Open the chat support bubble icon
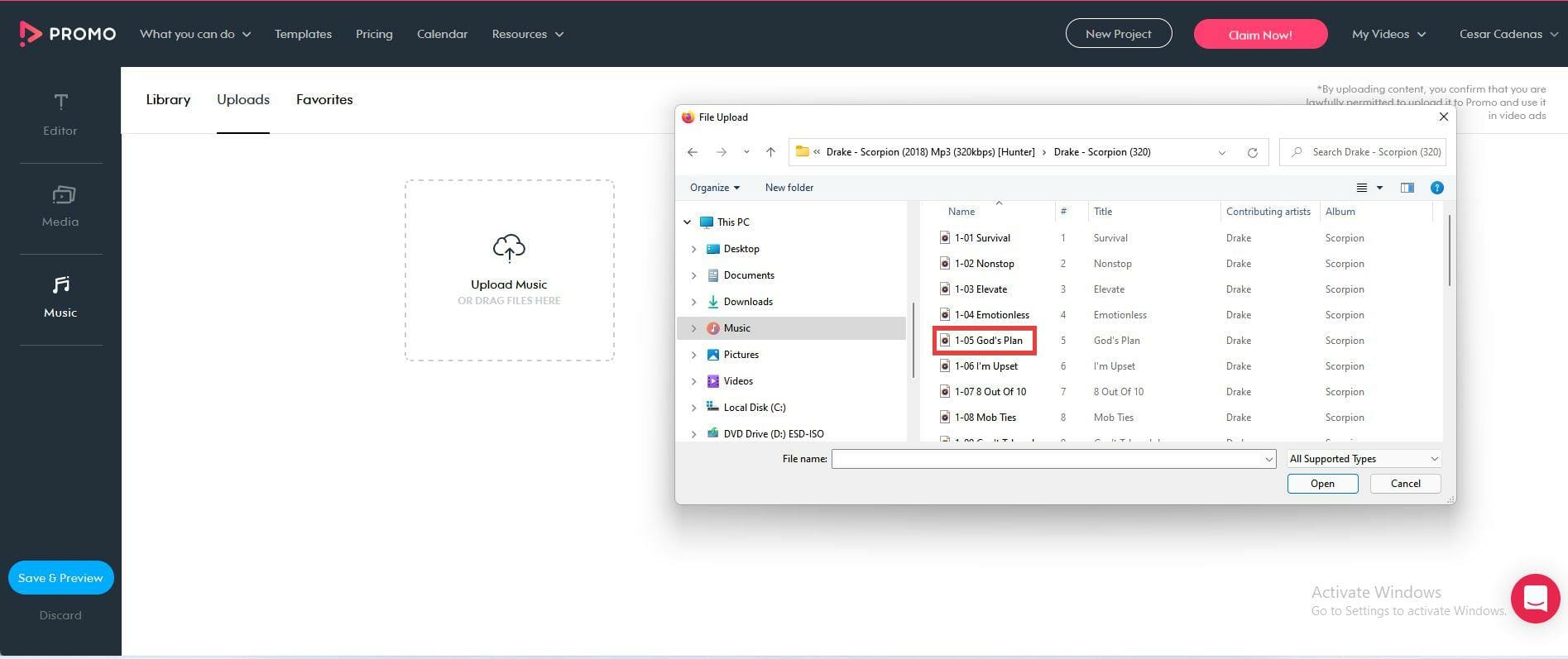 tap(1535, 598)
